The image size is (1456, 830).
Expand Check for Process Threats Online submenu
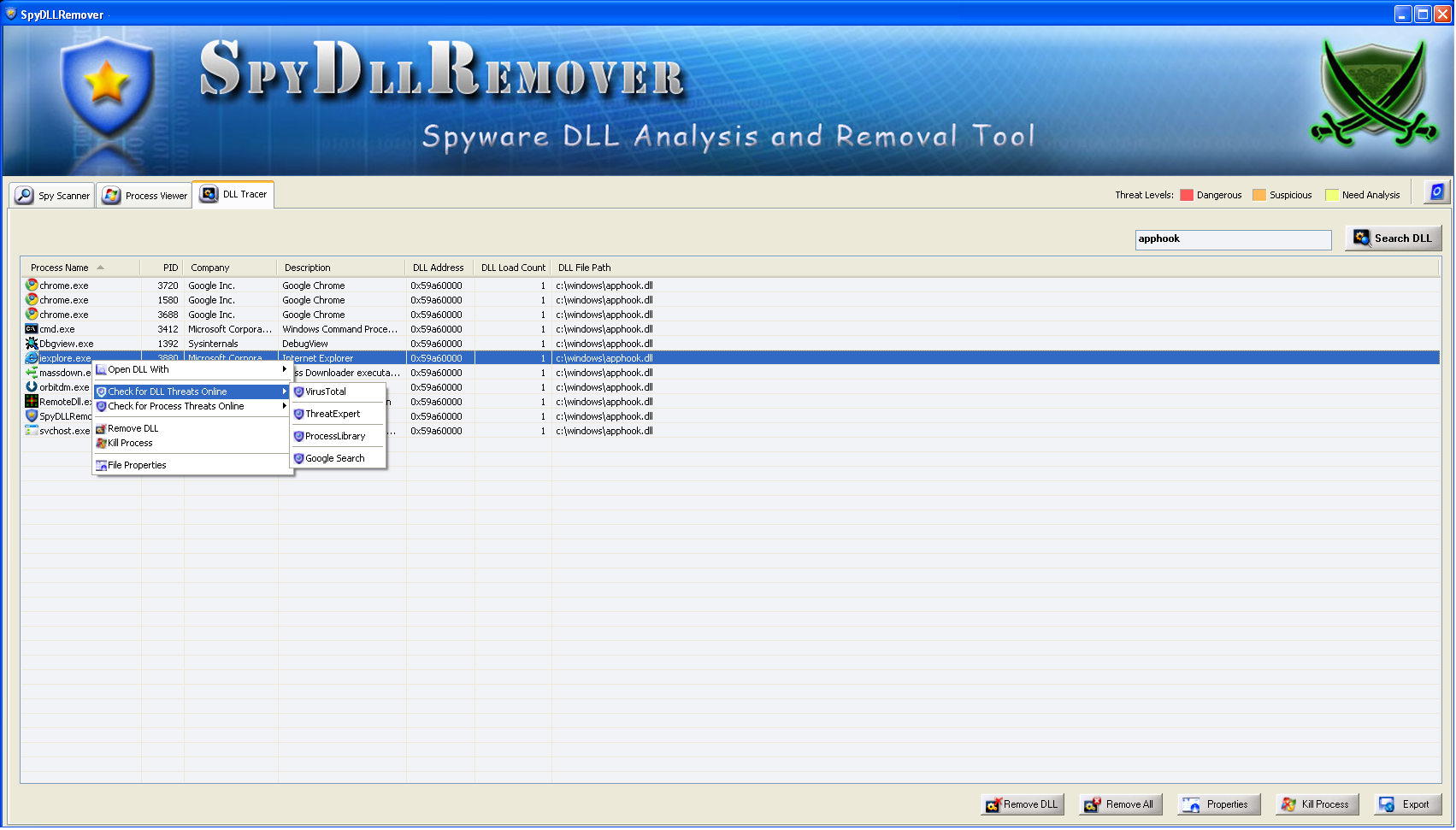tap(192, 406)
